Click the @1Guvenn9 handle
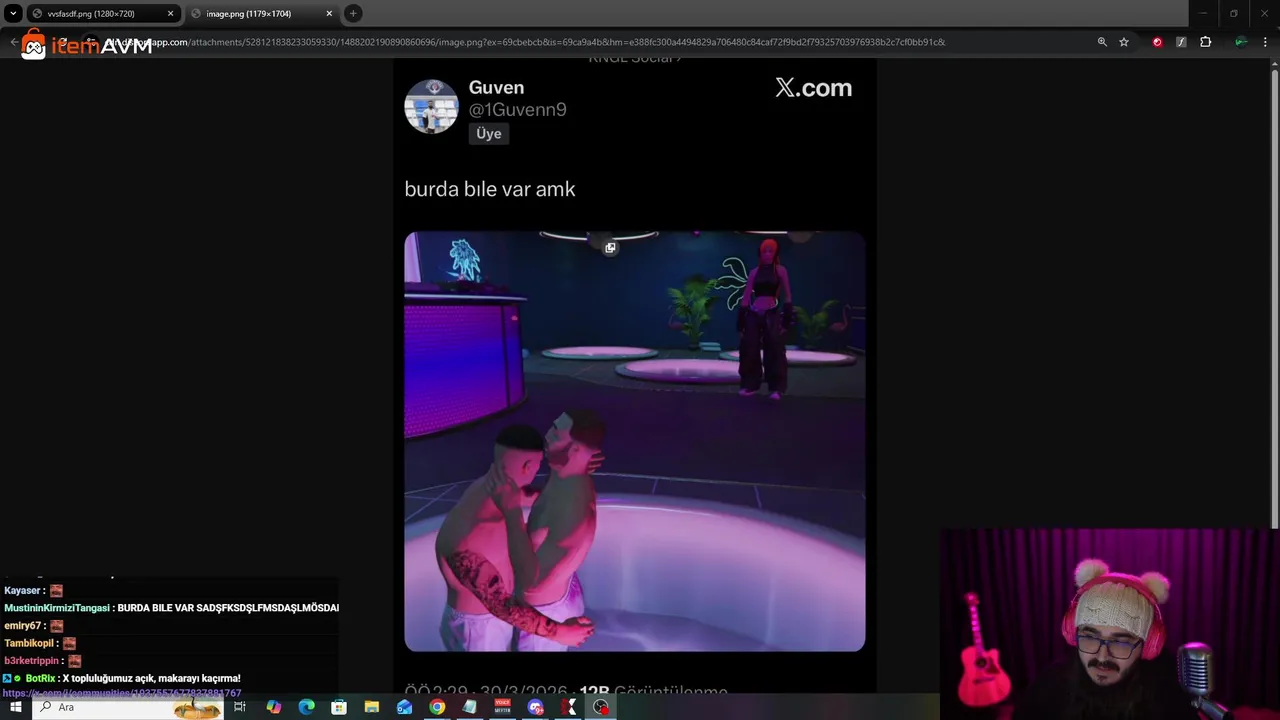Image resolution: width=1280 pixels, height=720 pixels. tap(517, 110)
